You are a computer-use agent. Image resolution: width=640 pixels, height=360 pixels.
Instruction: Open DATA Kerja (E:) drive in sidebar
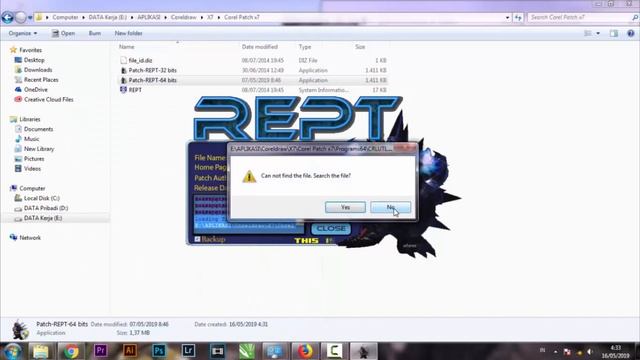coord(43,218)
